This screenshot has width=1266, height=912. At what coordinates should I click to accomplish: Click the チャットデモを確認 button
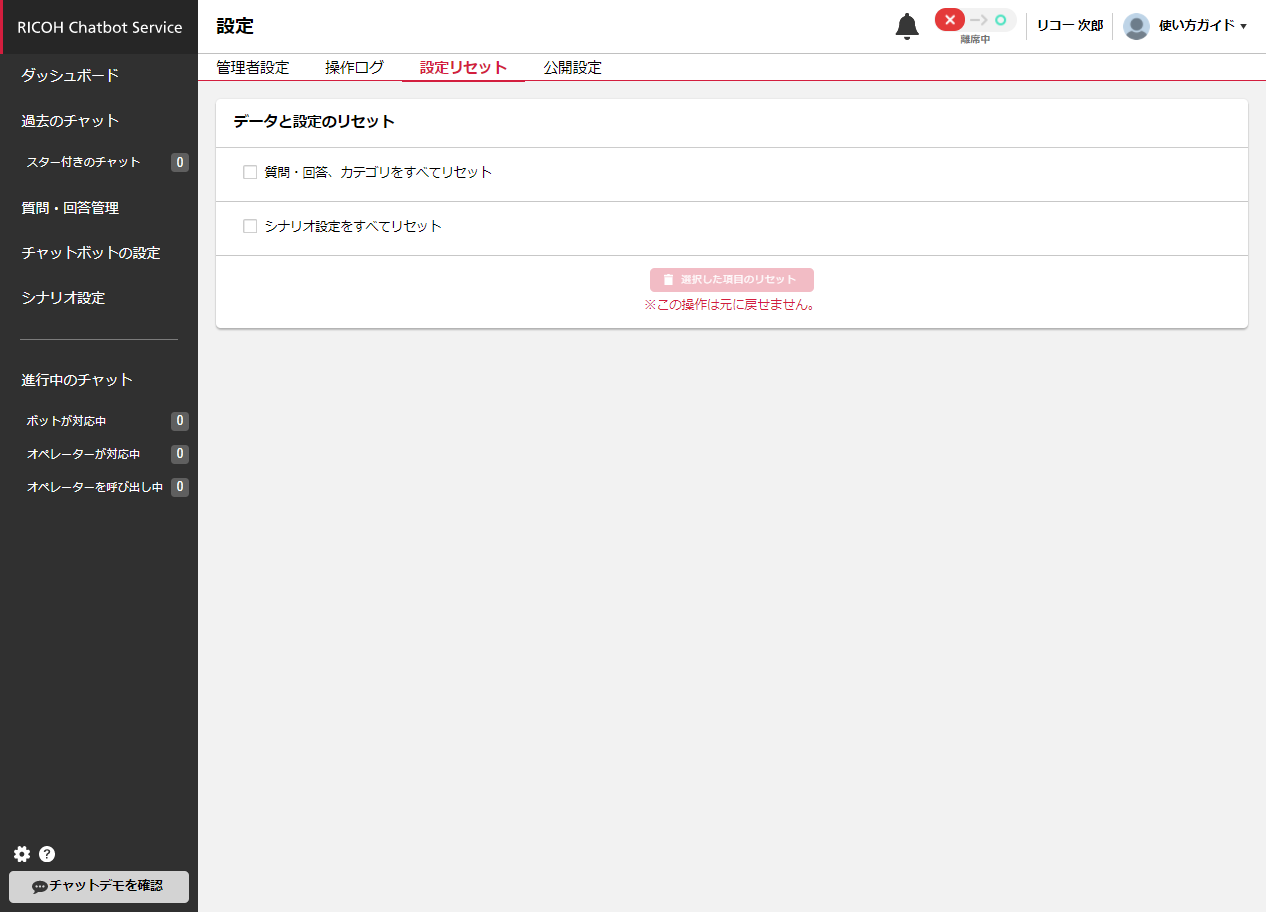(98, 886)
